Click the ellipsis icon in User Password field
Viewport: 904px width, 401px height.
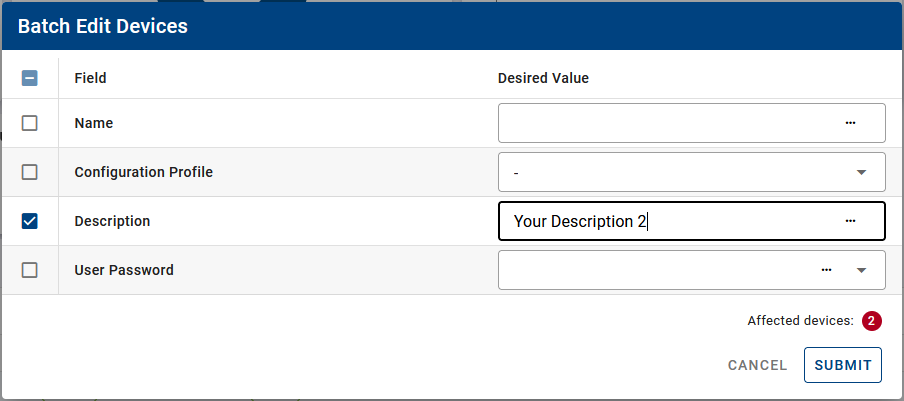[827, 270]
